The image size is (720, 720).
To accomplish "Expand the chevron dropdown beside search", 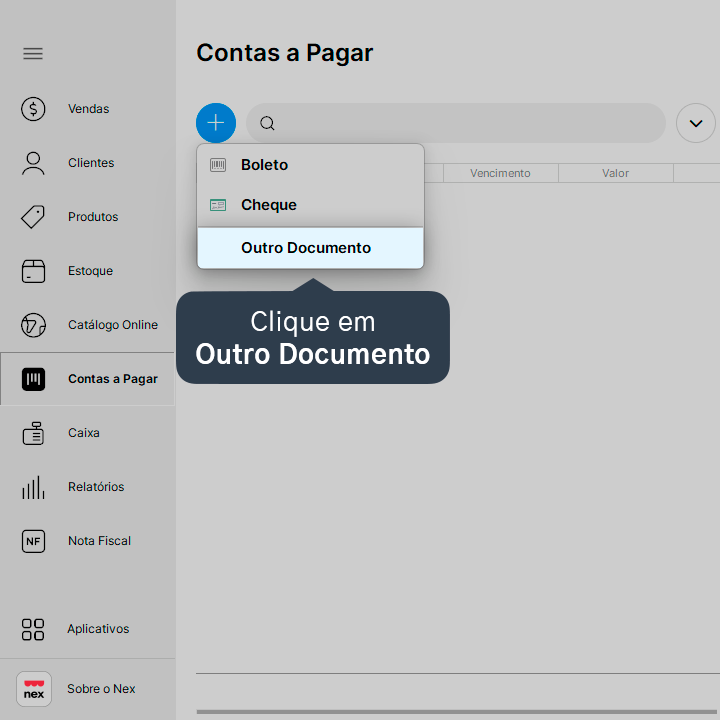I will pyautogui.click(x=696, y=123).
